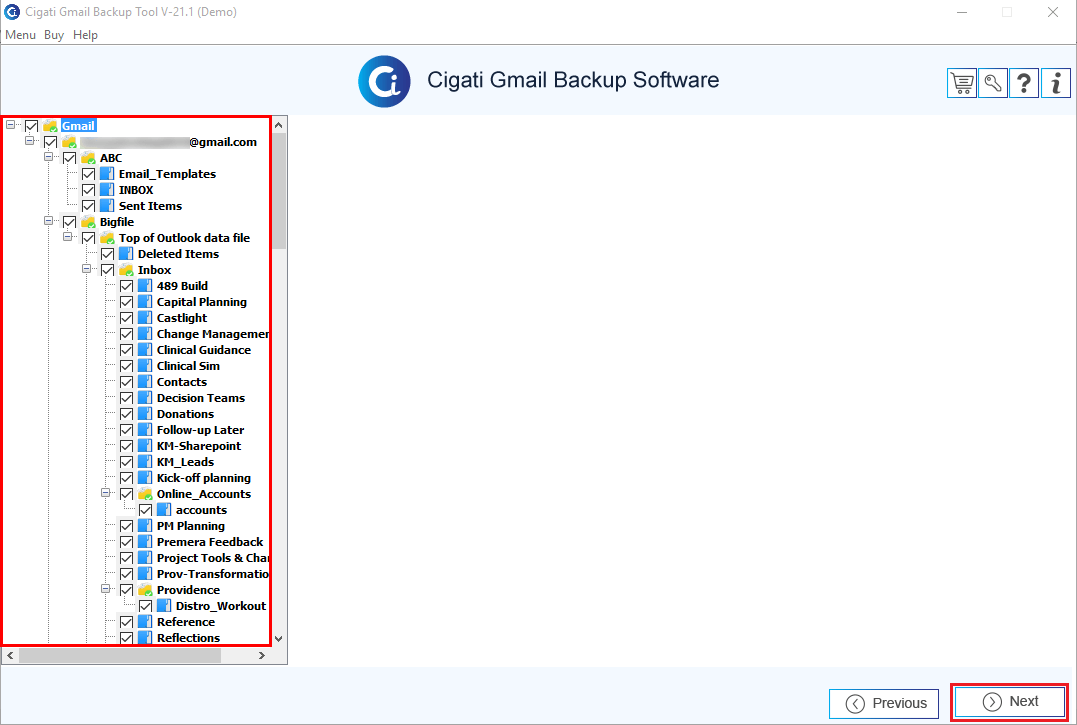Select the KM_Leads tree item

point(185,462)
